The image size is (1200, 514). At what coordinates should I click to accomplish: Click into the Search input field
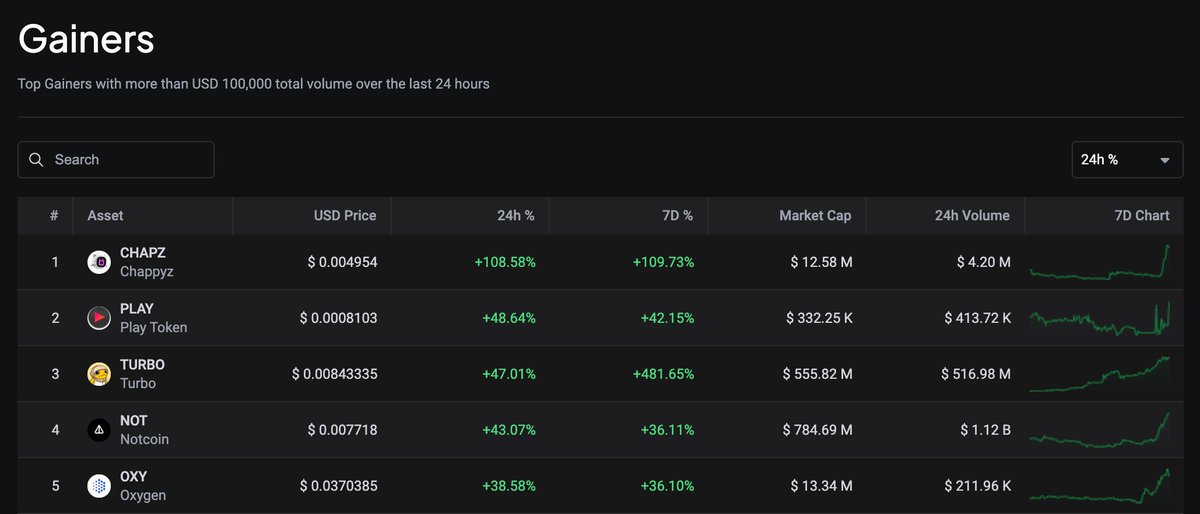click(116, 160)
